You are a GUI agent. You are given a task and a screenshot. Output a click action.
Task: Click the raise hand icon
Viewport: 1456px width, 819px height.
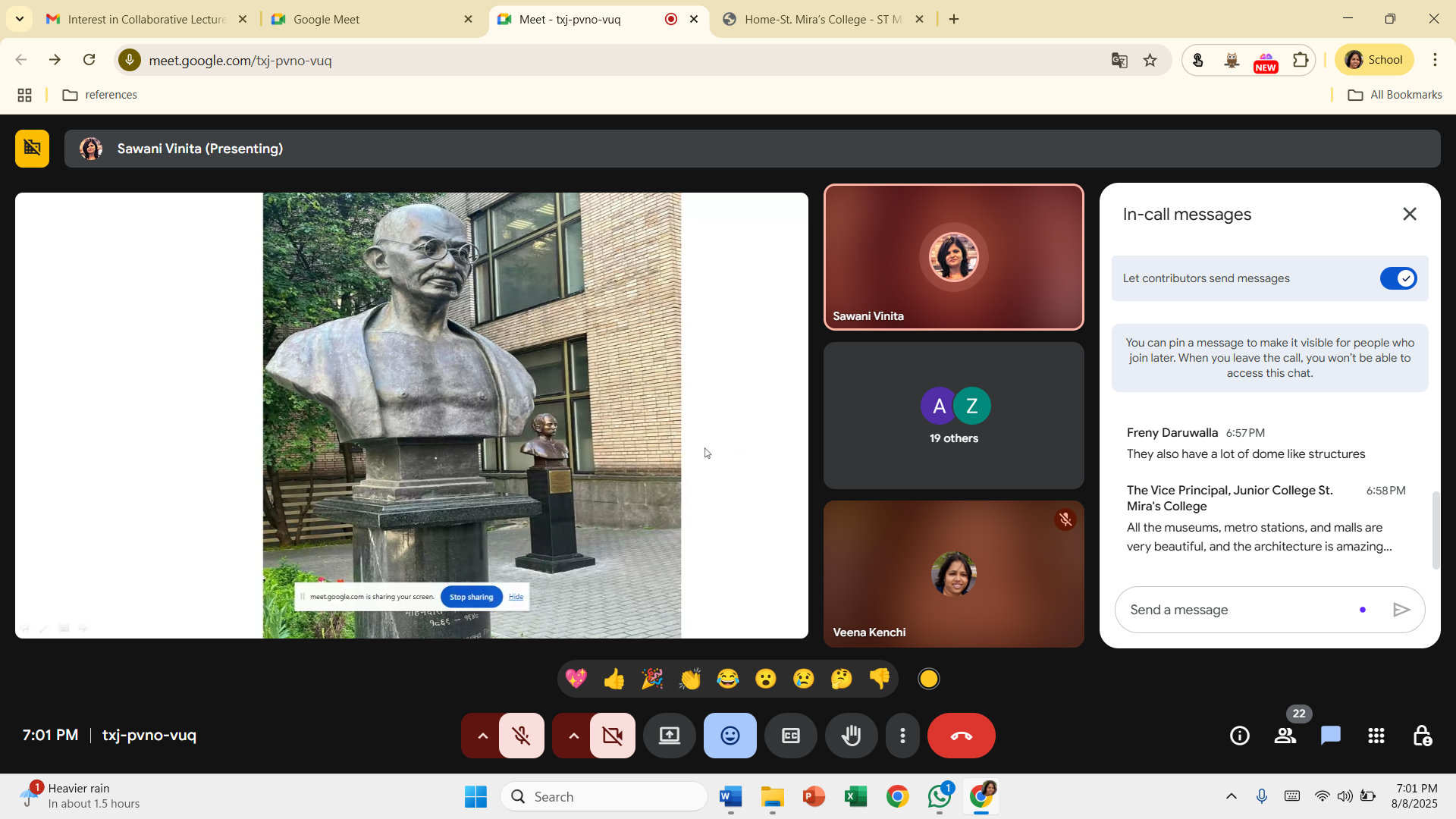pyautogui.click(x=851, y=736)
